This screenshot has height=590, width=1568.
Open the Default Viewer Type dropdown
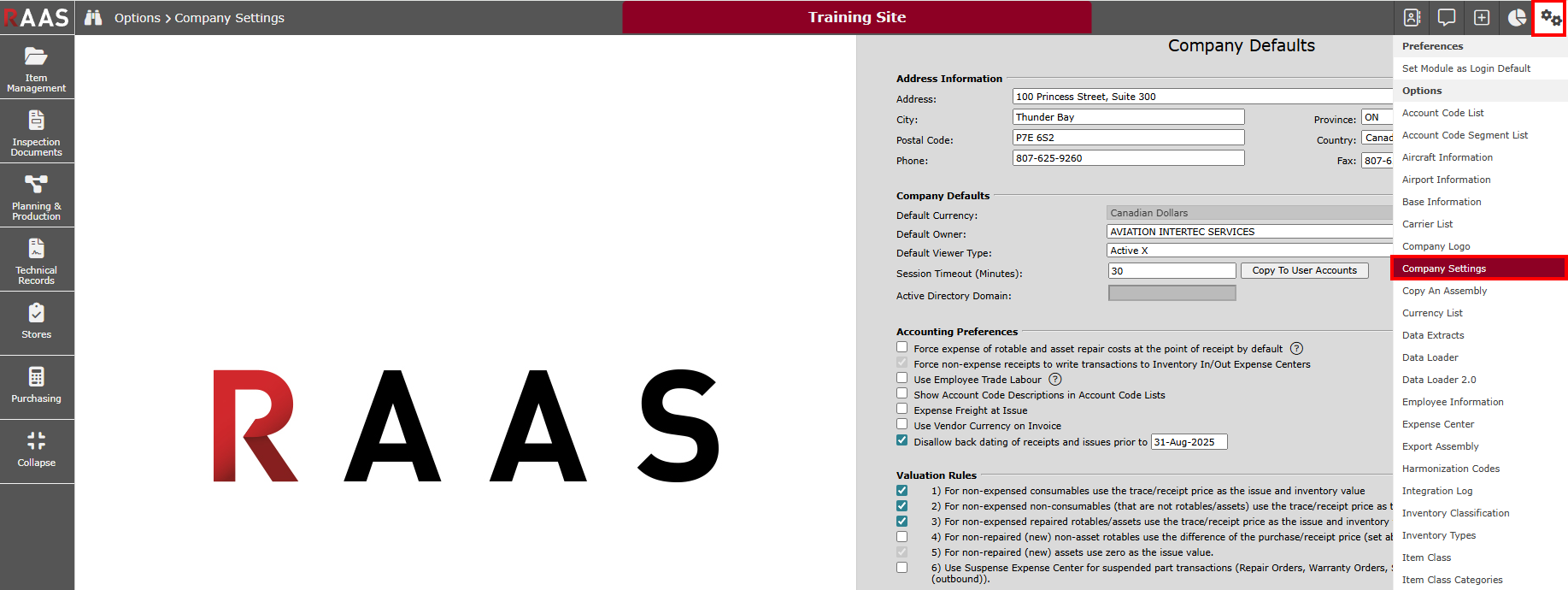[1249, 251]
